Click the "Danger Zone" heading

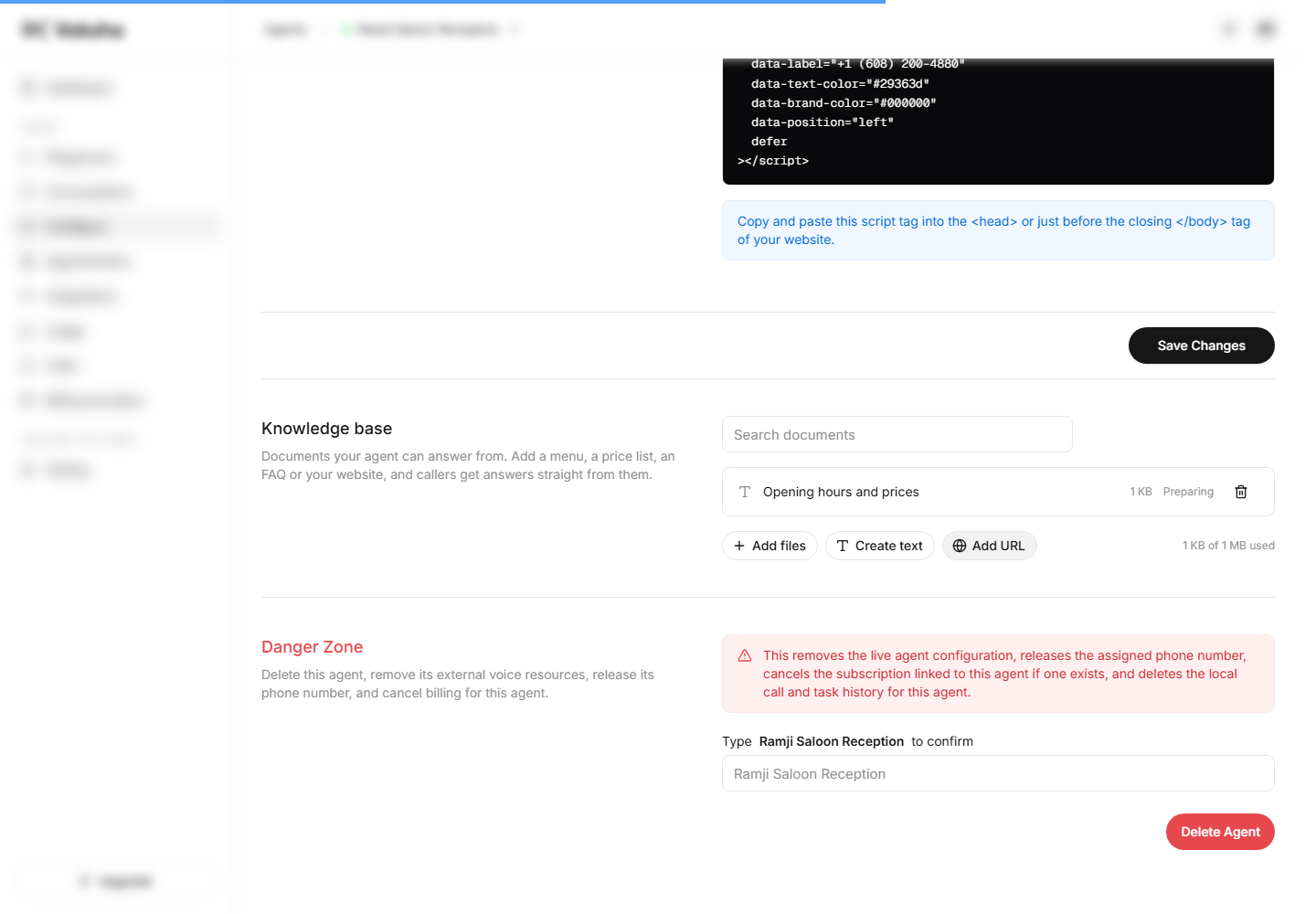click(312, 647)
